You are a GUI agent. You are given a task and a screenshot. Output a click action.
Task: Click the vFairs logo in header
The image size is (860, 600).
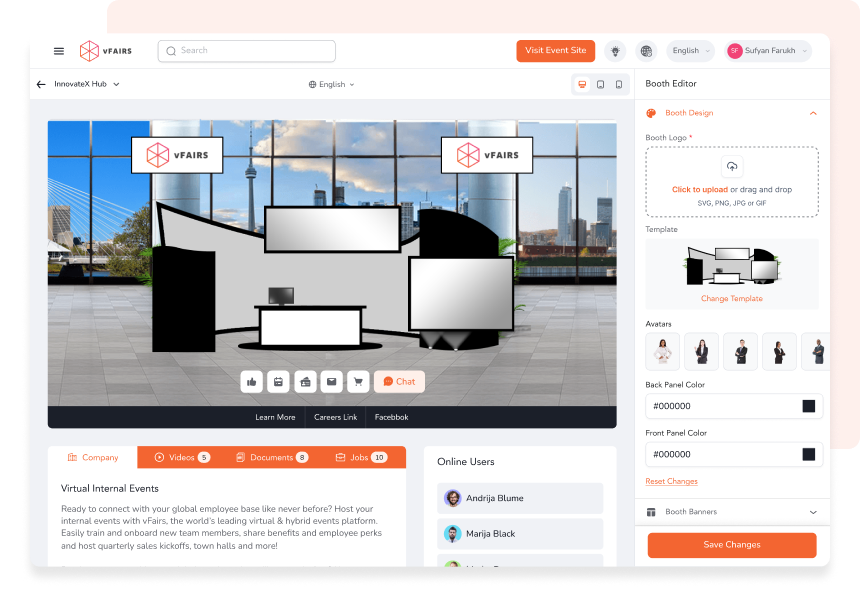tap(106, 51)
